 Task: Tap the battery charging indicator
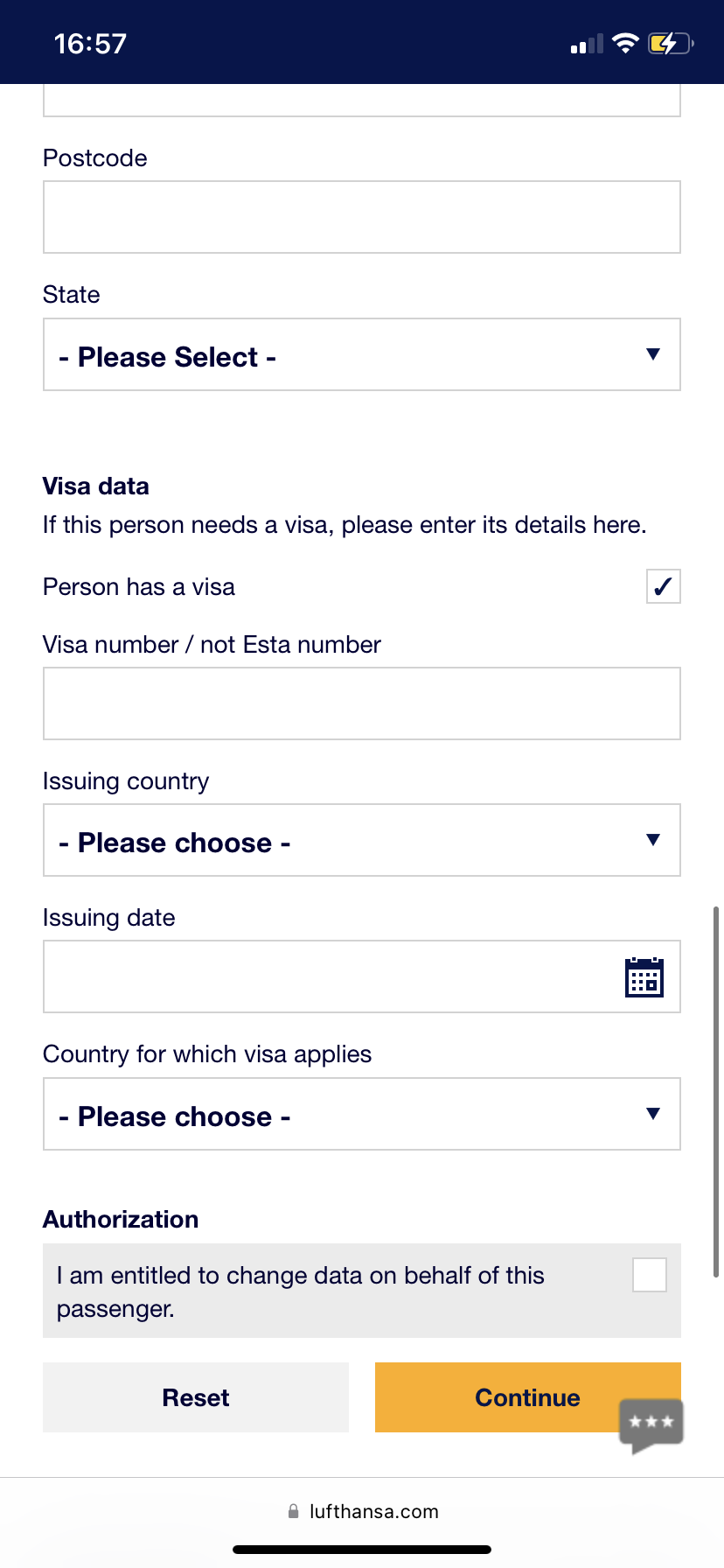[671, 43]
